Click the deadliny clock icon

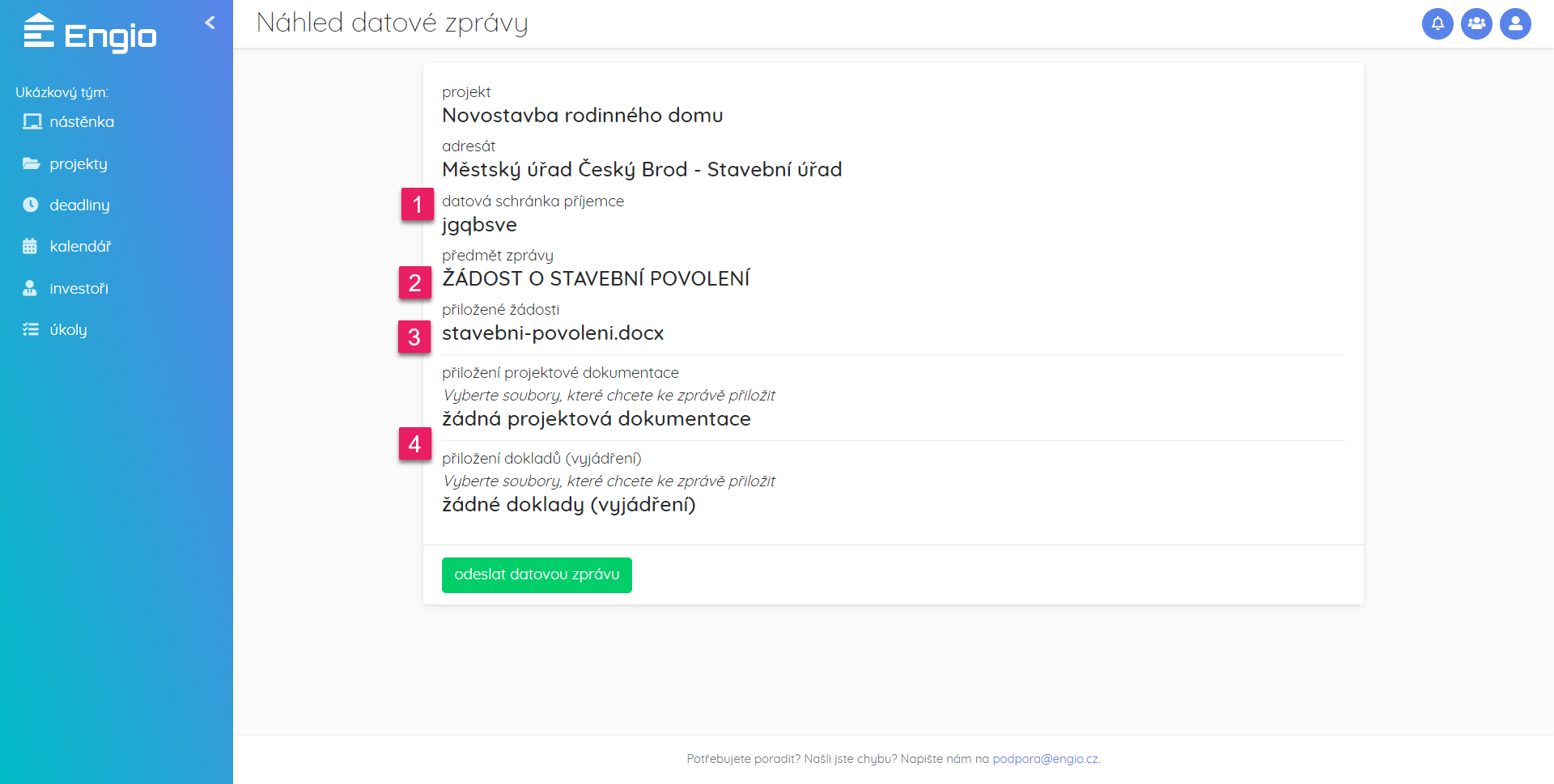pos(31,205)
